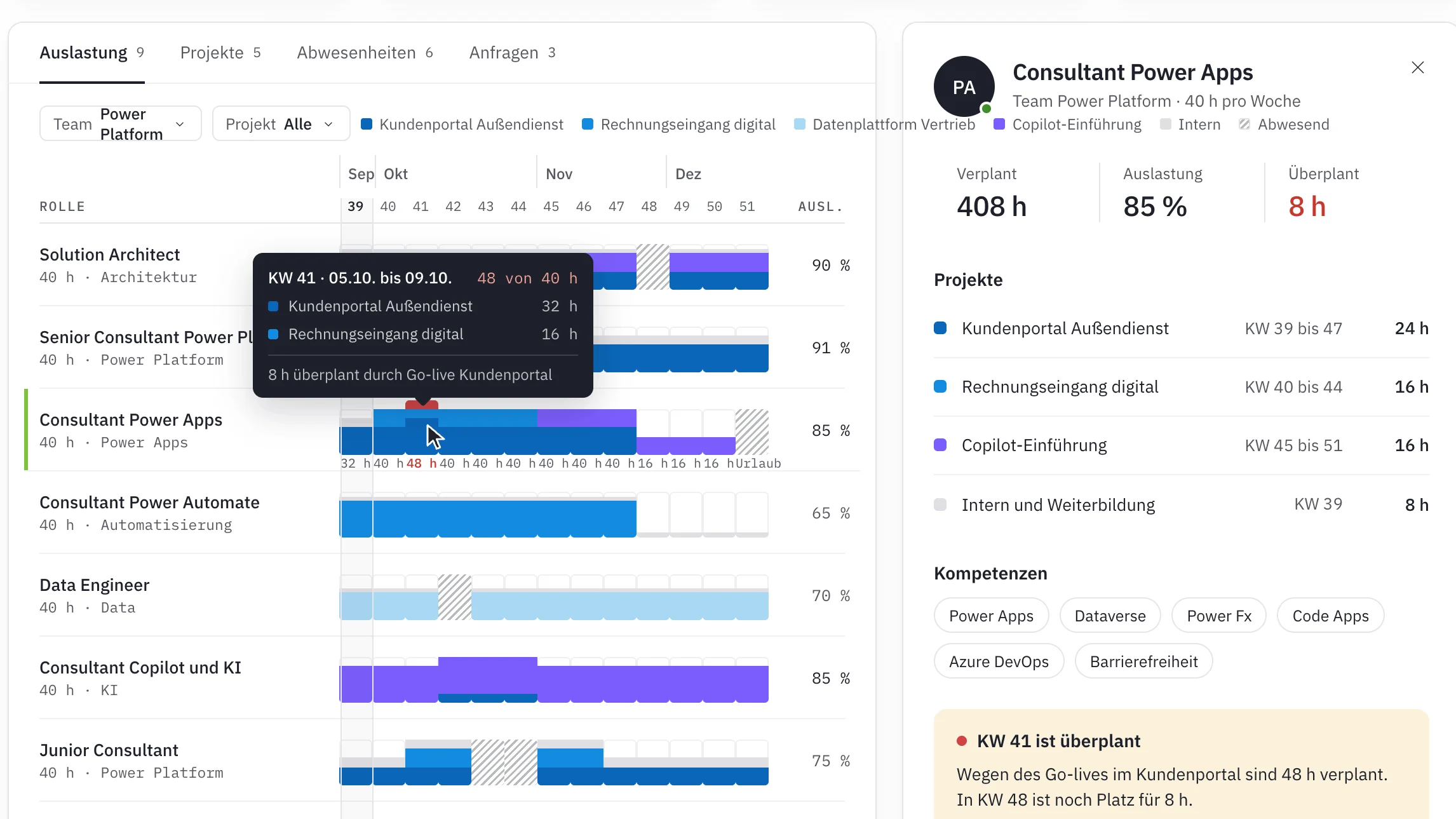Select the Consultant Copilot und KI role

tap(140, 678)
